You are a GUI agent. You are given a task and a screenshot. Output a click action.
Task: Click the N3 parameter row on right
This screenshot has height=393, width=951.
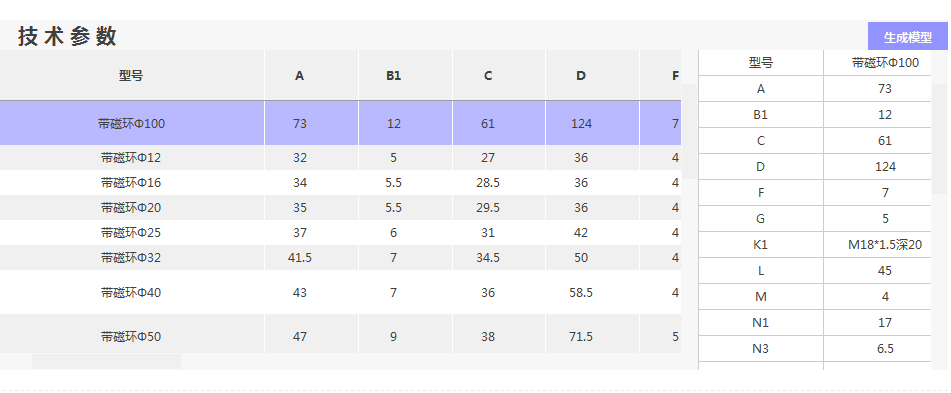pyautogui.click(x=815, y=349)
